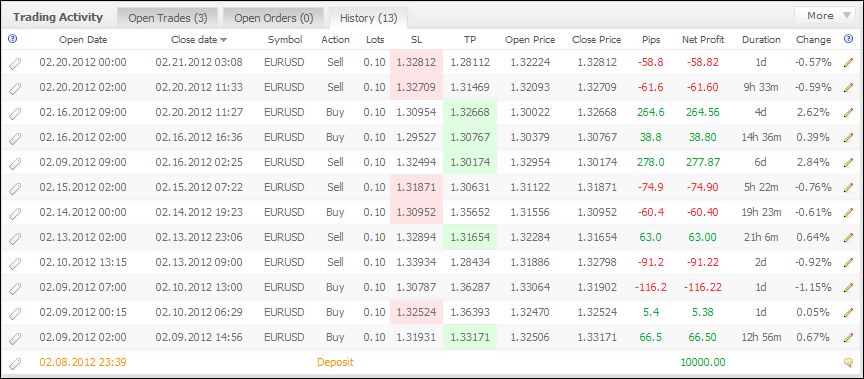Click the tag icon for the 02.20.2012 00:00 trade
This screenshot has height=379, width=864.
pyautogui.click(x=15, y=63)
